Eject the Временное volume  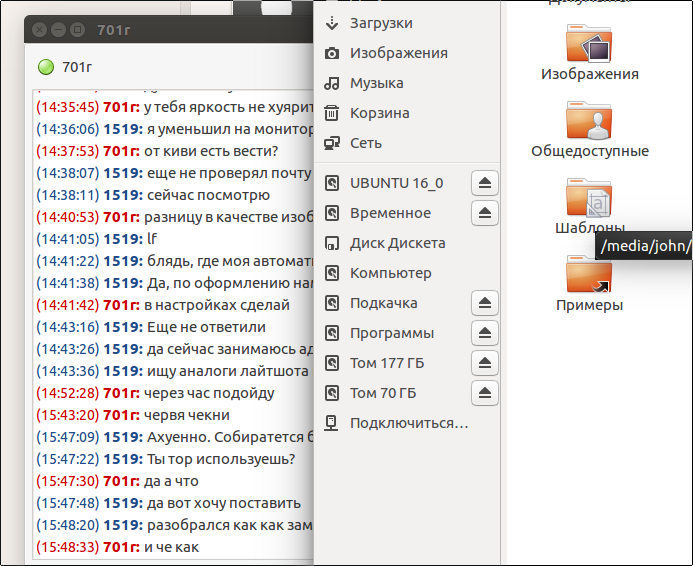coord(485,213)
